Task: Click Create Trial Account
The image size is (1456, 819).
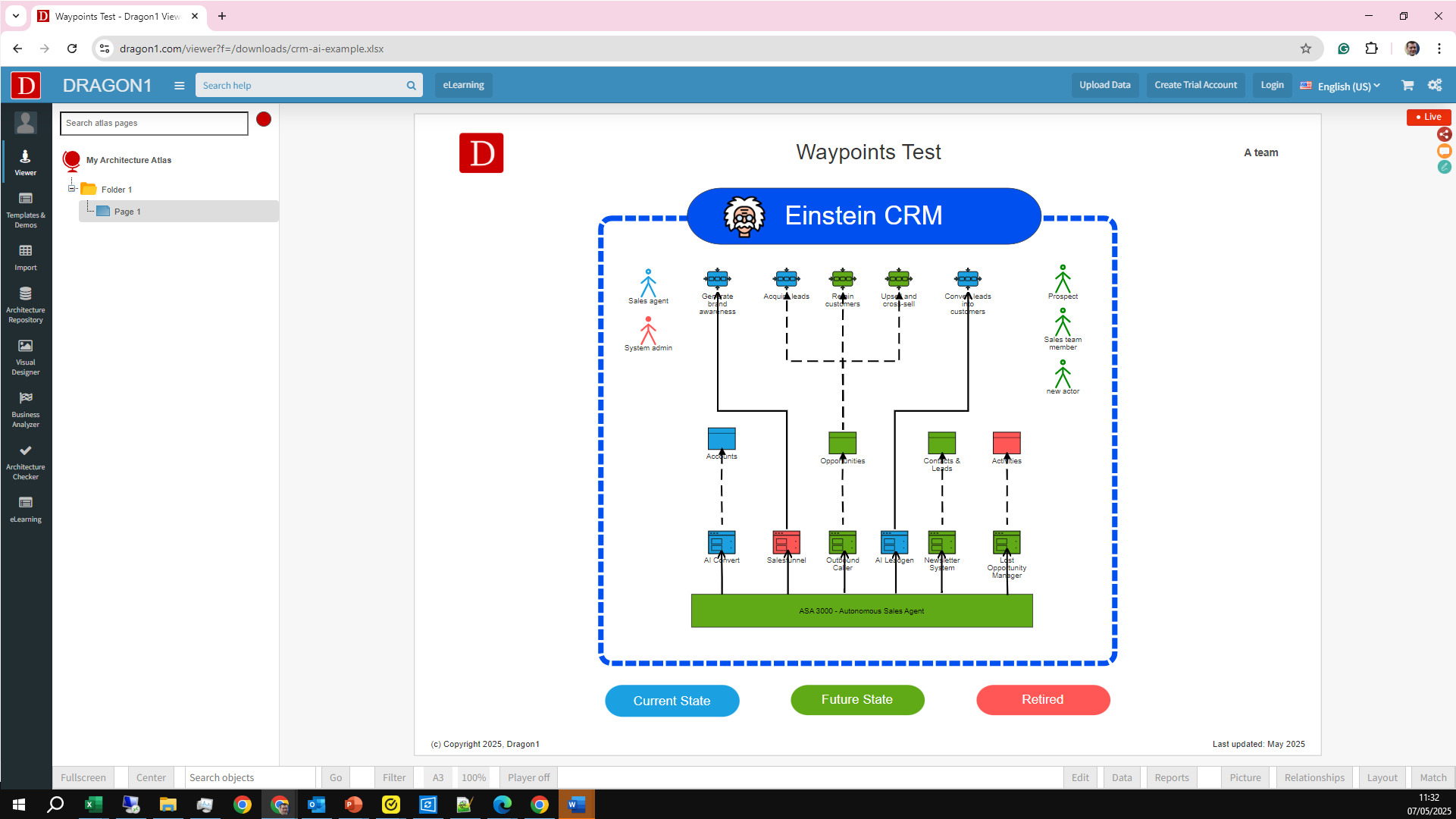Action: point(1195,85)
